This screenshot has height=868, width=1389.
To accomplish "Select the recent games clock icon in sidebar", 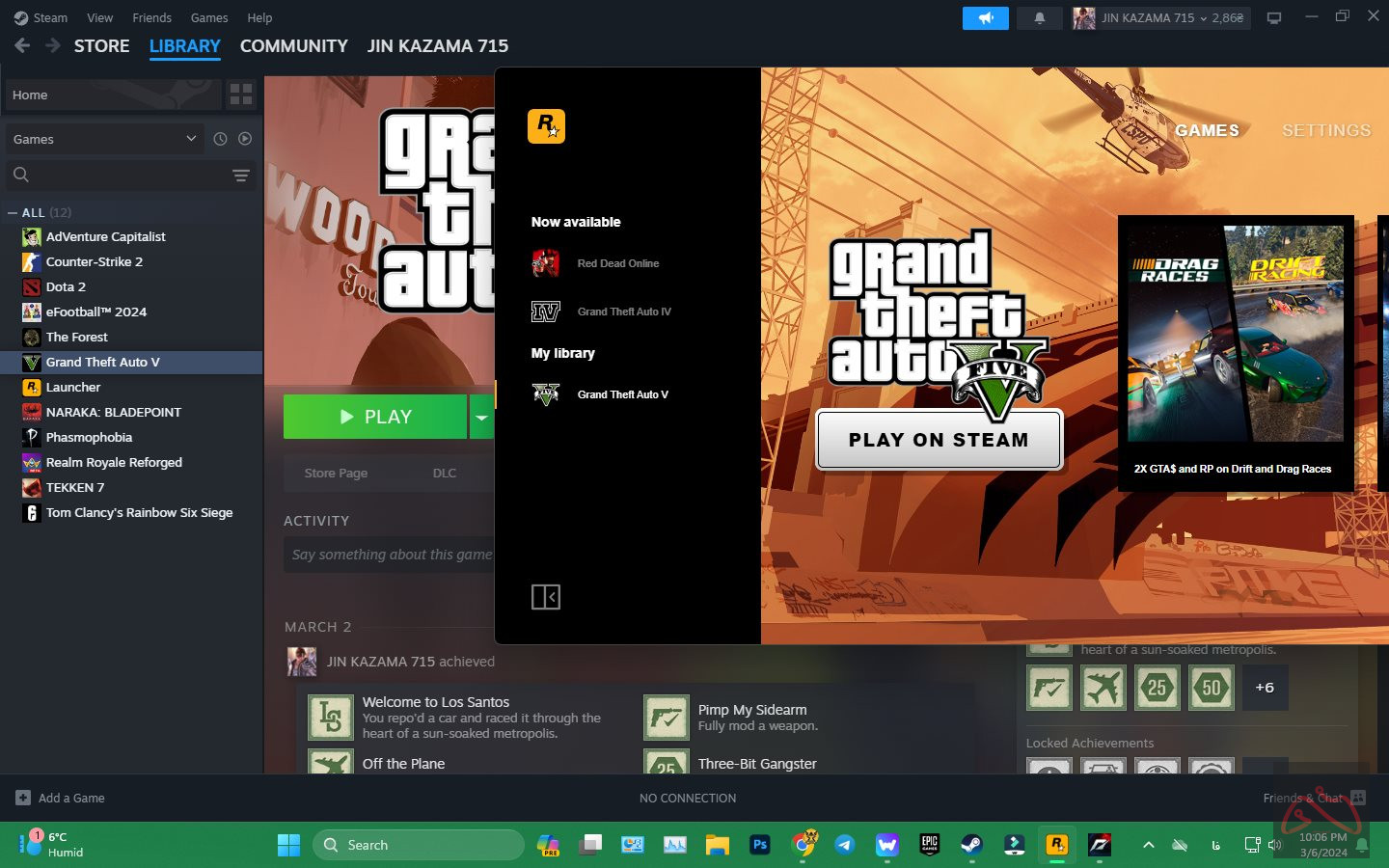I will [x=220, y=139].
